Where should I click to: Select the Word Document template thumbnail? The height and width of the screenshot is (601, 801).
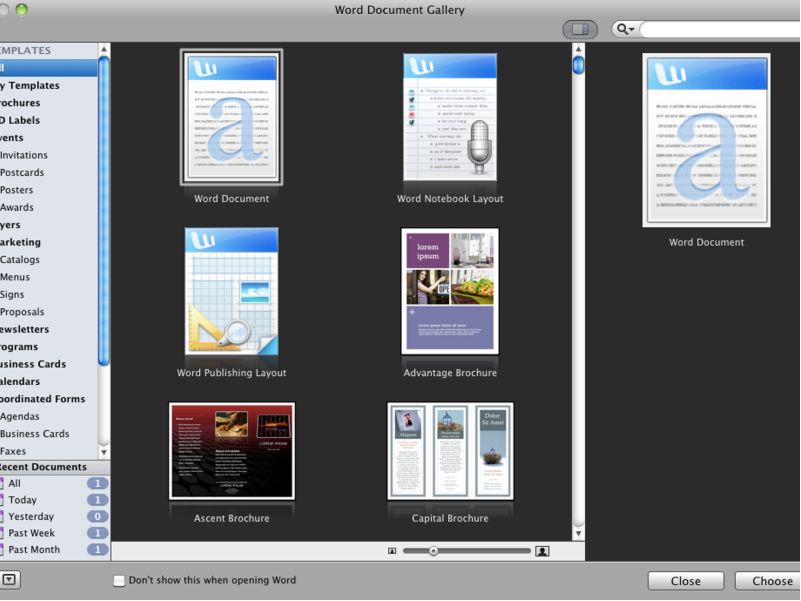(x=231, y=117)
